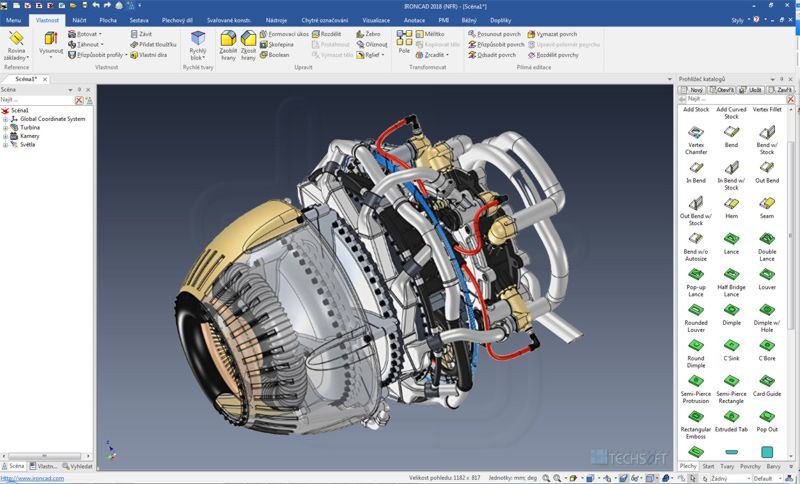Select Posunout povrch move face tool
The image size is (800, 484).
point(494,34)
